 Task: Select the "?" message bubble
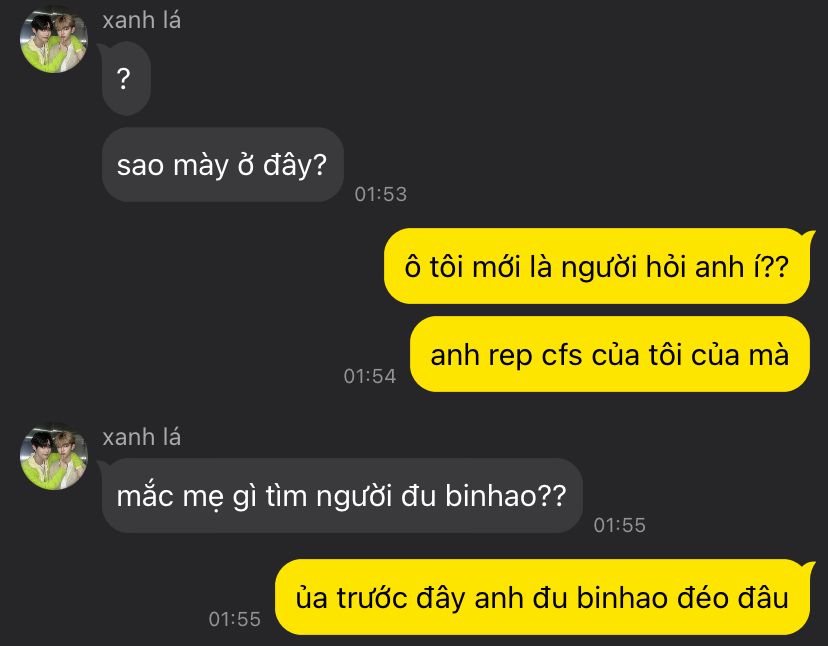(x=126, y=79)
